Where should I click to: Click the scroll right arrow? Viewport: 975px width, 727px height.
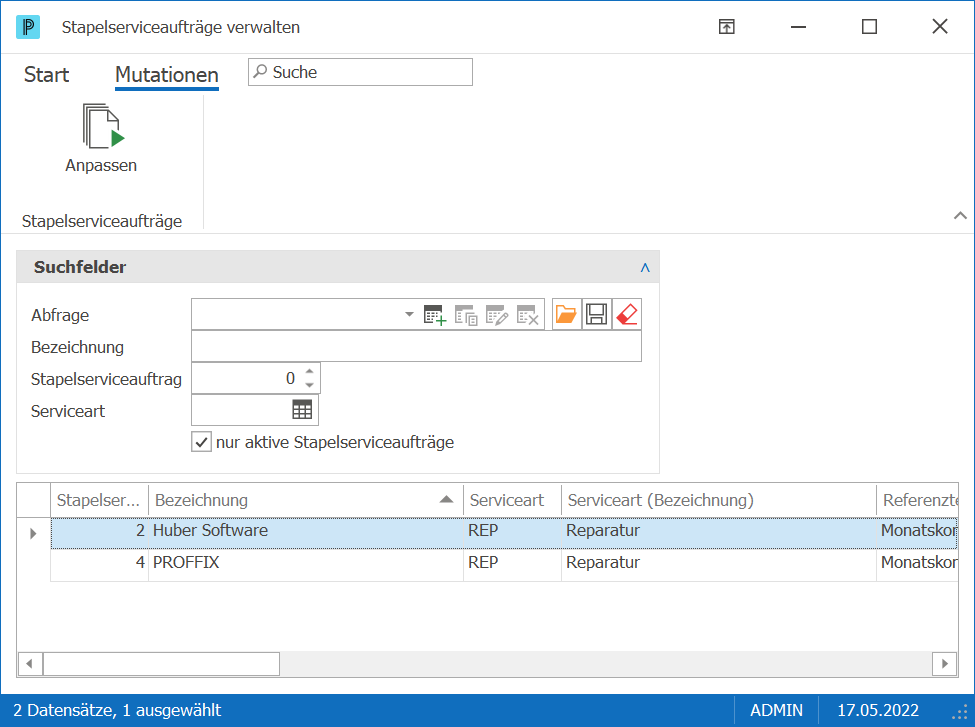[945, 664]
